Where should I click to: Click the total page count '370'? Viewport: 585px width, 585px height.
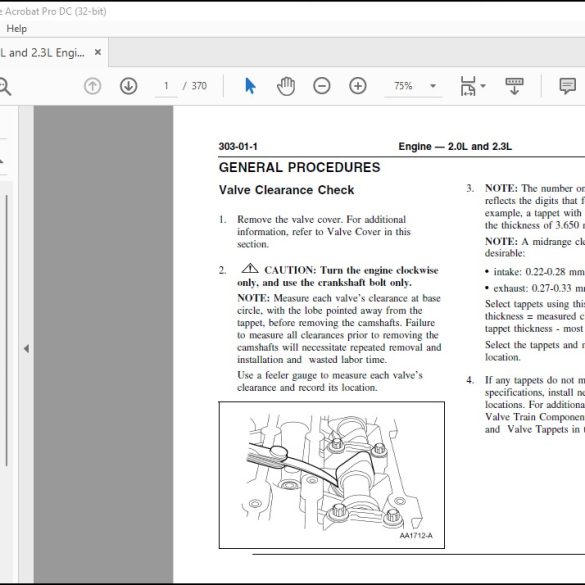click(199, 86)
